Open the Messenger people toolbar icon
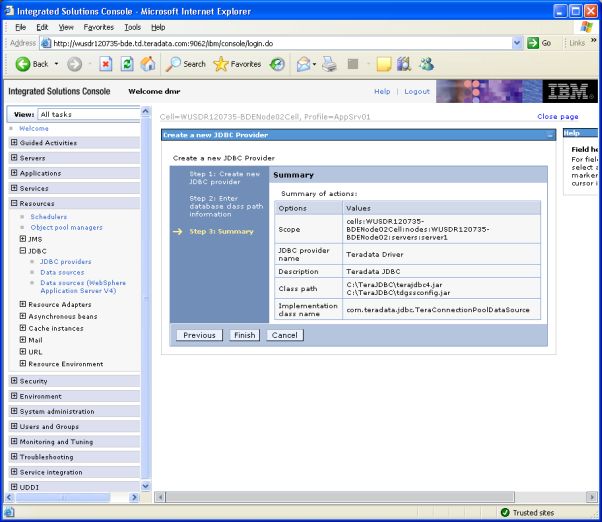The image size is (602, 522). click(426, 64)
